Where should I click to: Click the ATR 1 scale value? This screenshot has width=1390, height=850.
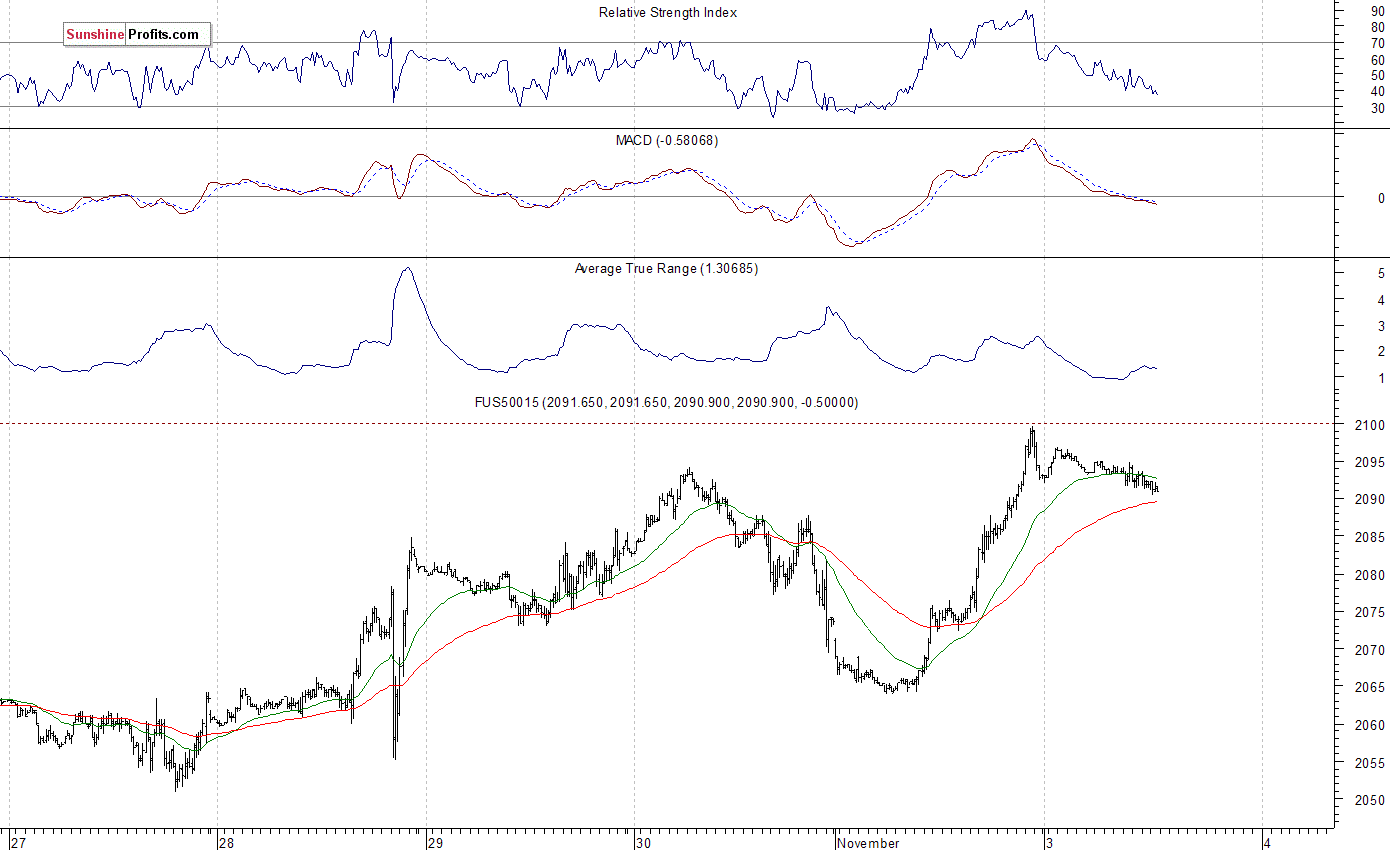point(1381,378)
